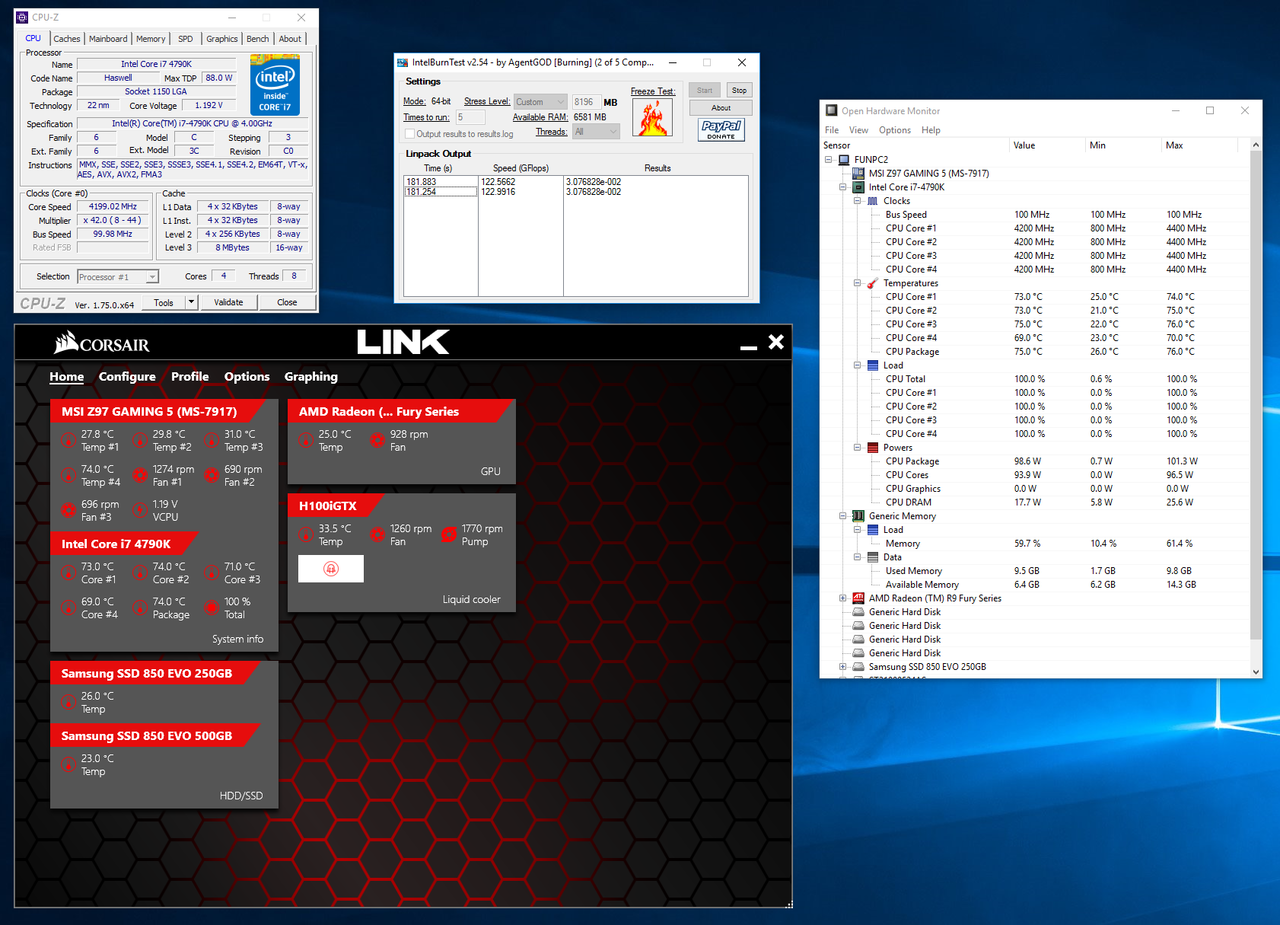Viewport: 1280px width, 925px height.
Task: Click the Open Hardware Monitor vertical scrollbar
Action: click(x=1256, y=407)
